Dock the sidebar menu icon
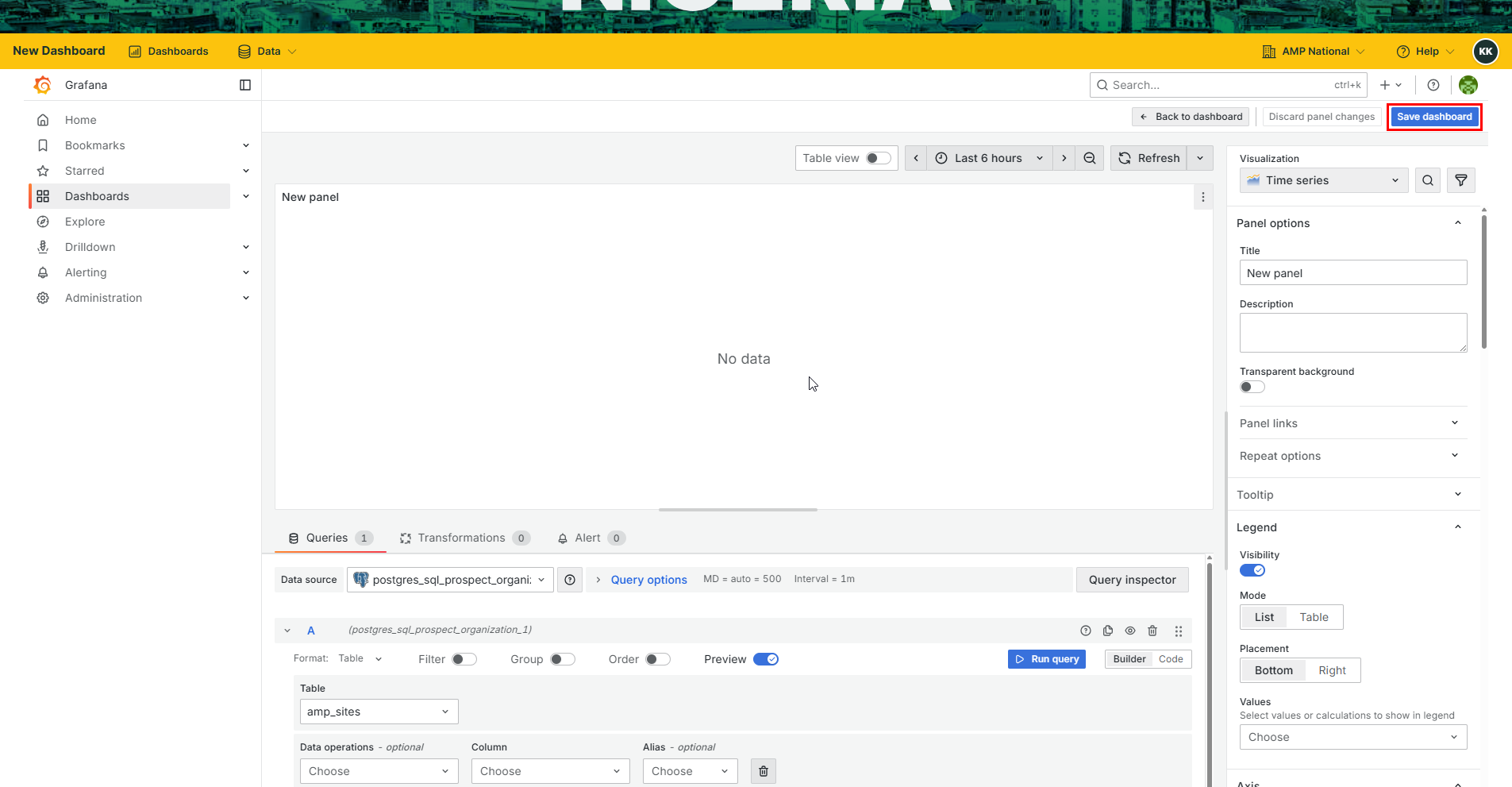The image size is (1512, 787). pos(245,85)
